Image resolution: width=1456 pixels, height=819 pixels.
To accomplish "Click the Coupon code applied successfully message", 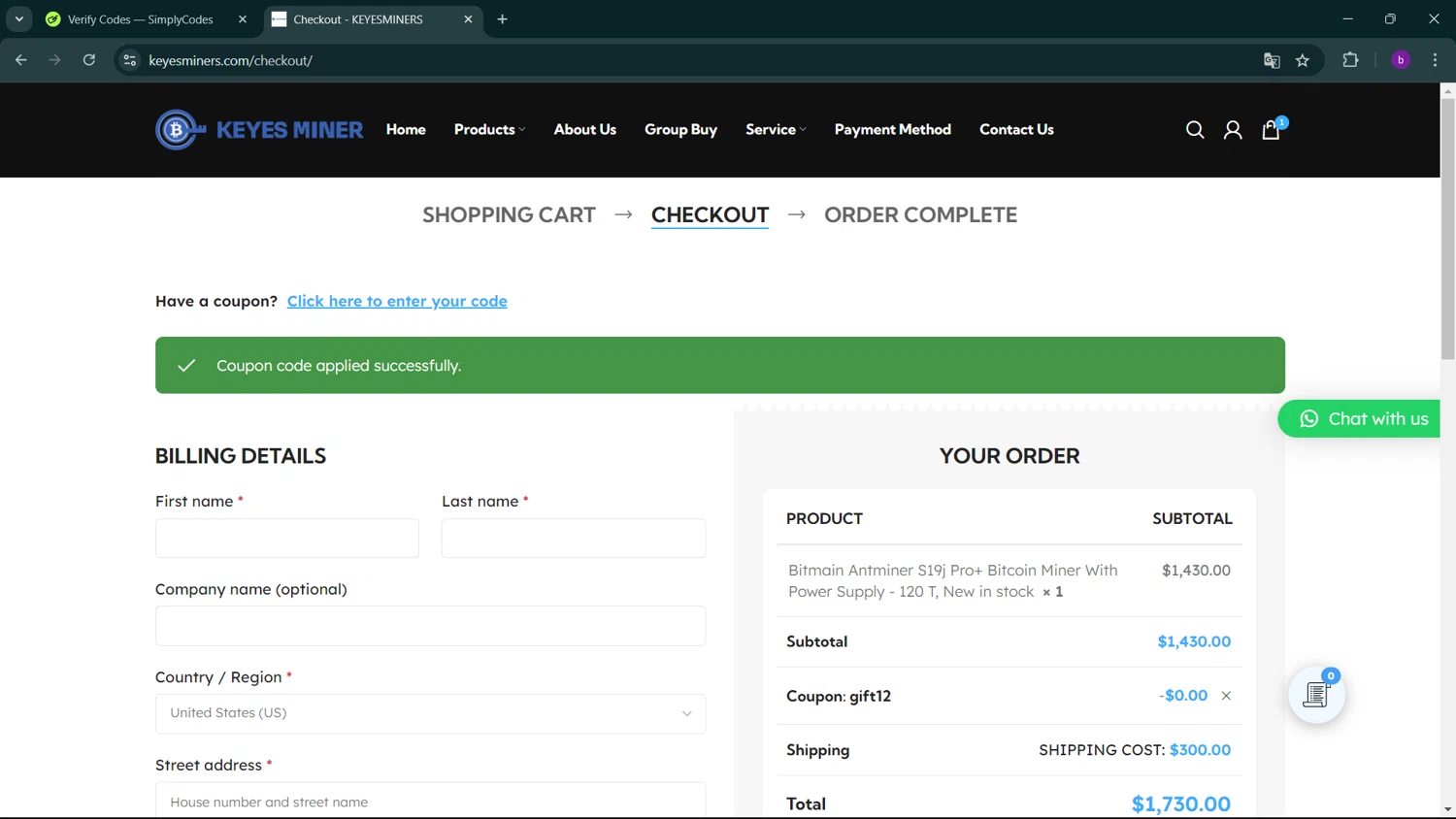I will point(339,366).
